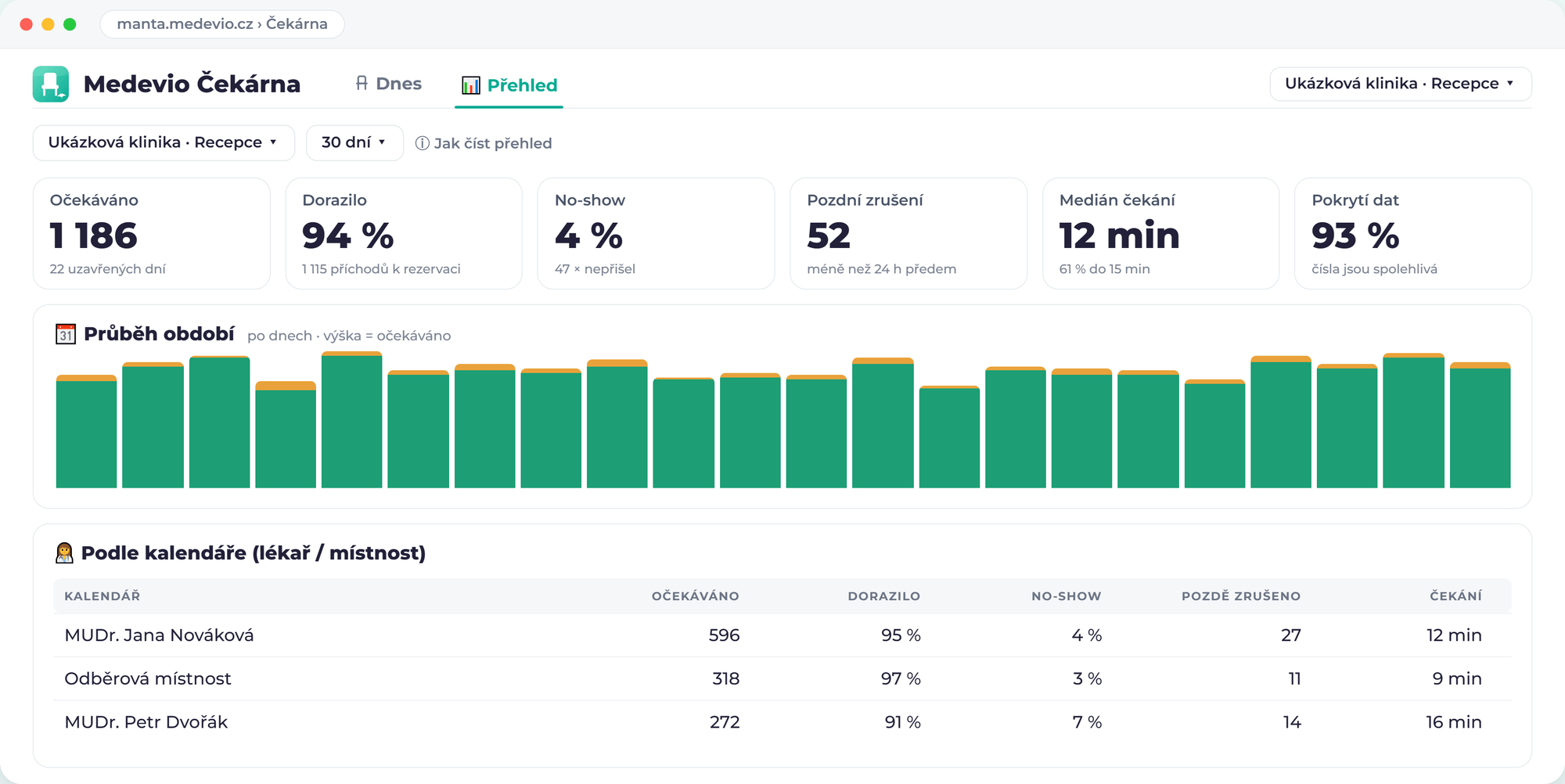Screen dimensions: 1565x784
Task: Select the Dorazilo 94 % card
Action: click(404, 233)
